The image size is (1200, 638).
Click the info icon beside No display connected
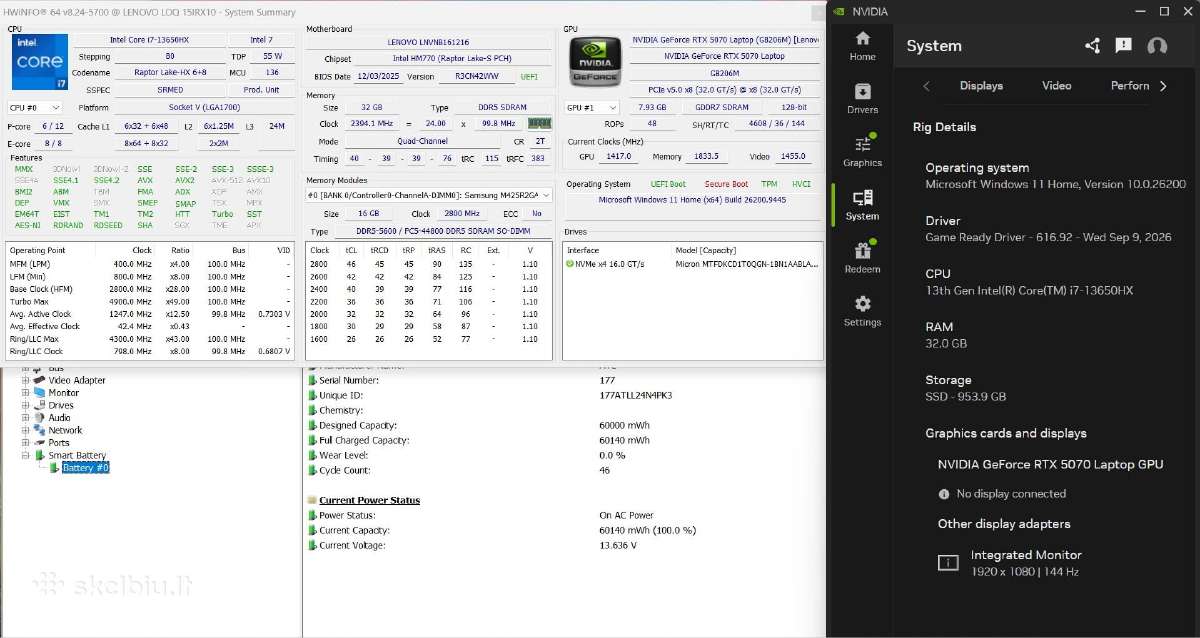[x=944, y=494]
